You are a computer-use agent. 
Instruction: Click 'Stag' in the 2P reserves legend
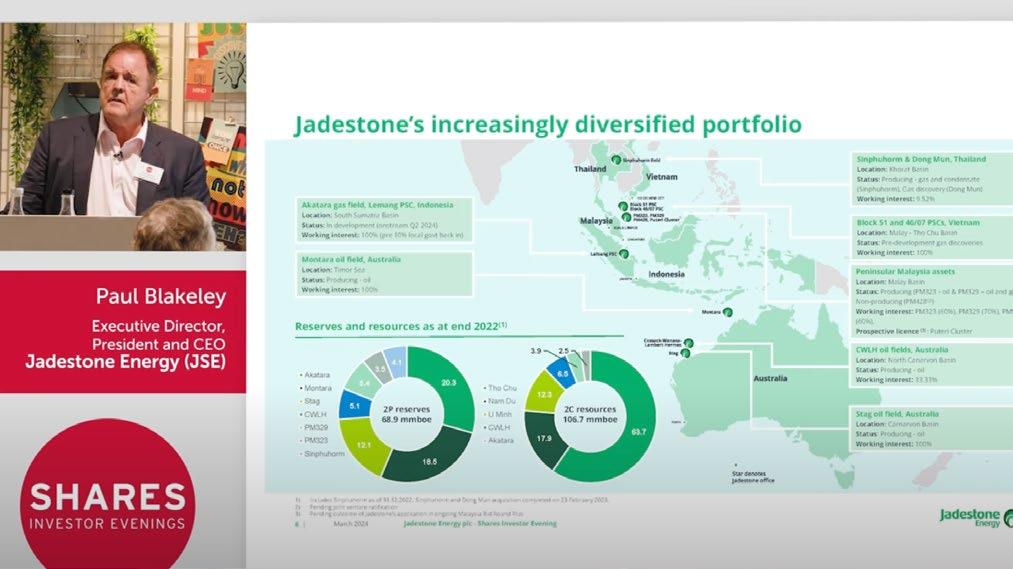(312, 401)
